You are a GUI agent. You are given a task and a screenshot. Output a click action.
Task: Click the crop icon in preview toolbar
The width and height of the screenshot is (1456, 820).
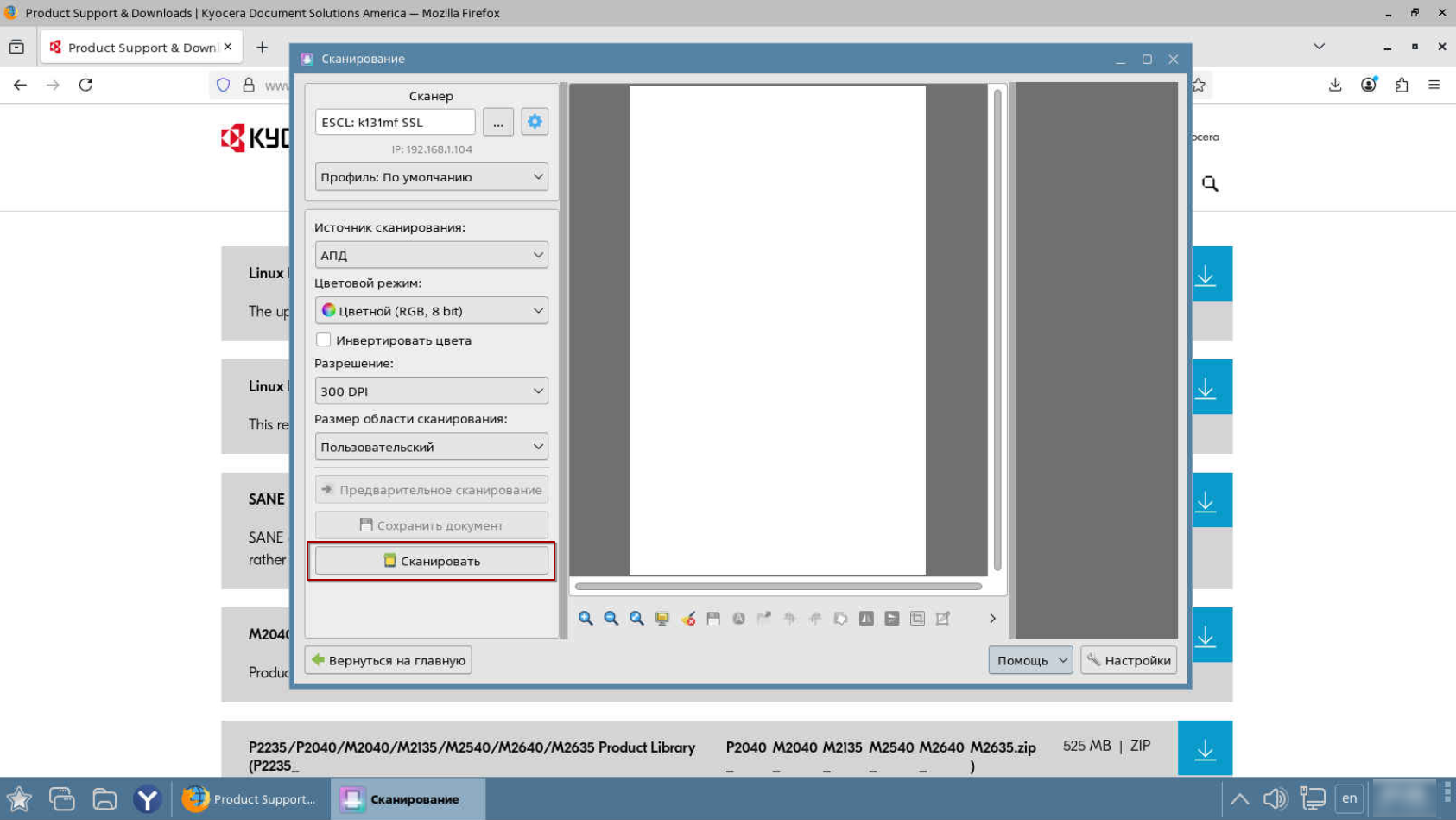point(917,619)
